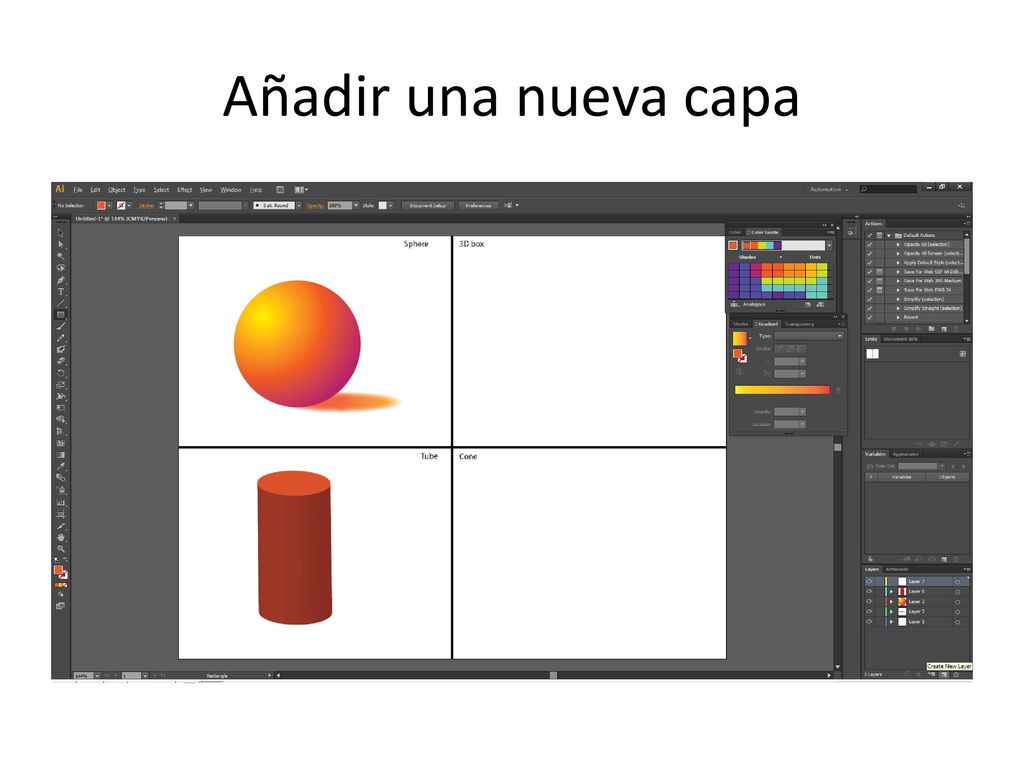This screenshot has width=1024, height=768.
Task: Open the Window menu
Action: (x=231, y=190)
